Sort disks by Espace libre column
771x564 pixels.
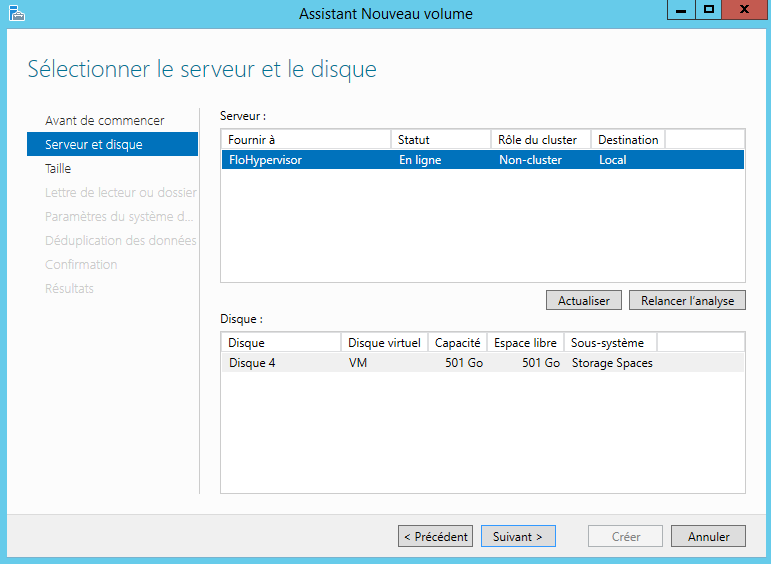526,343
